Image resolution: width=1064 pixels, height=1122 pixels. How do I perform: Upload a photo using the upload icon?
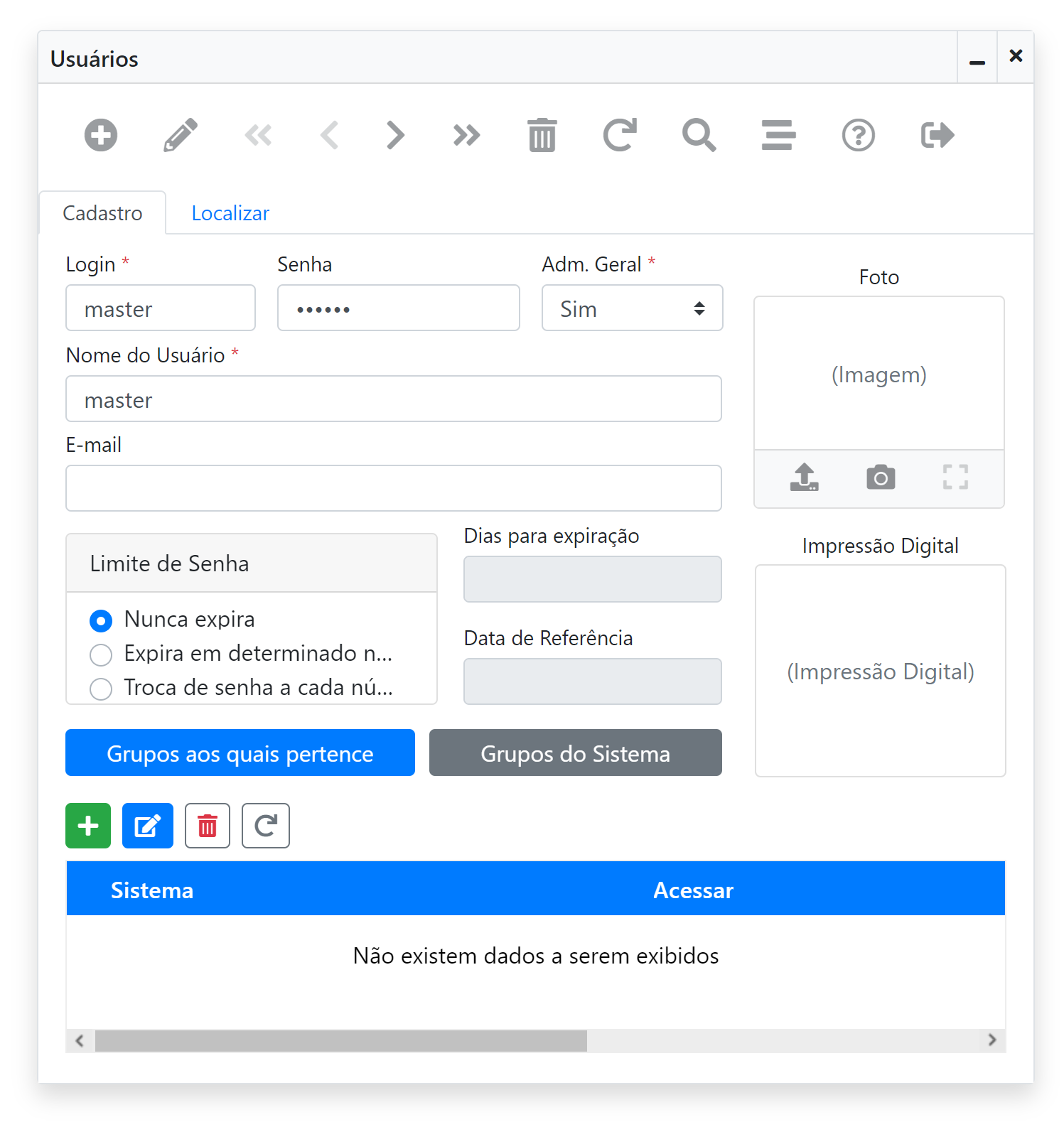tap(804, 478)
